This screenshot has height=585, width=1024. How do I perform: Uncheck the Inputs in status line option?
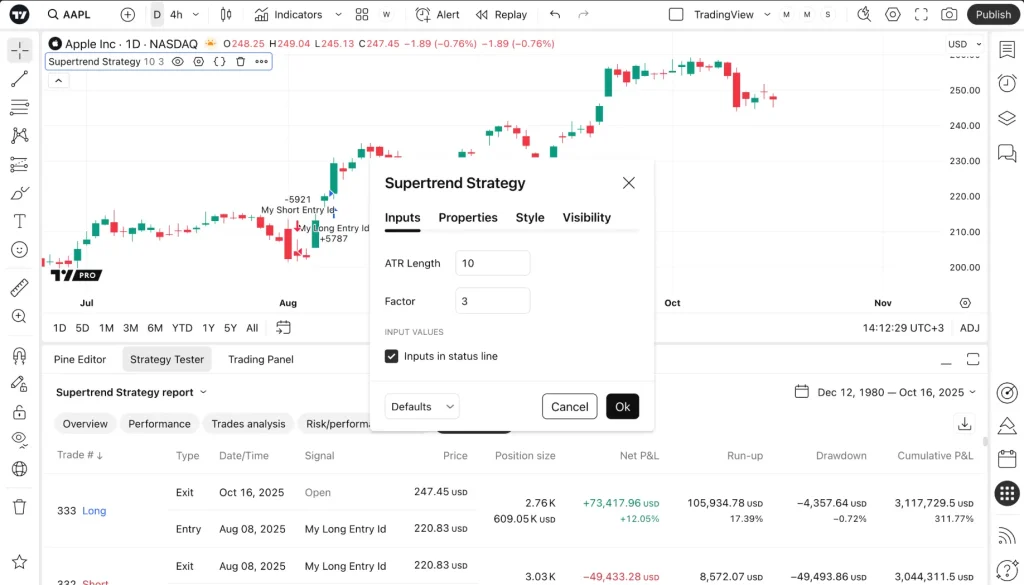point(391,355)
